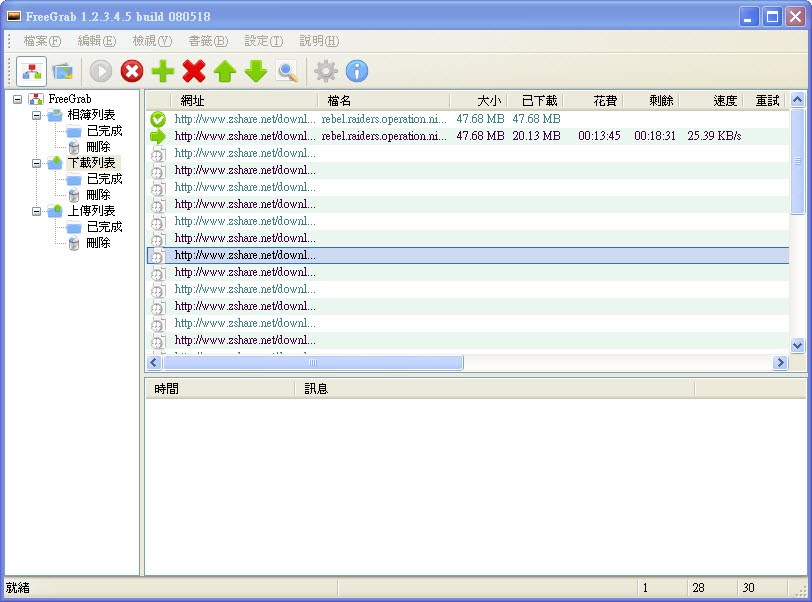Open the 檔案(F) menu

coord(42,41)
